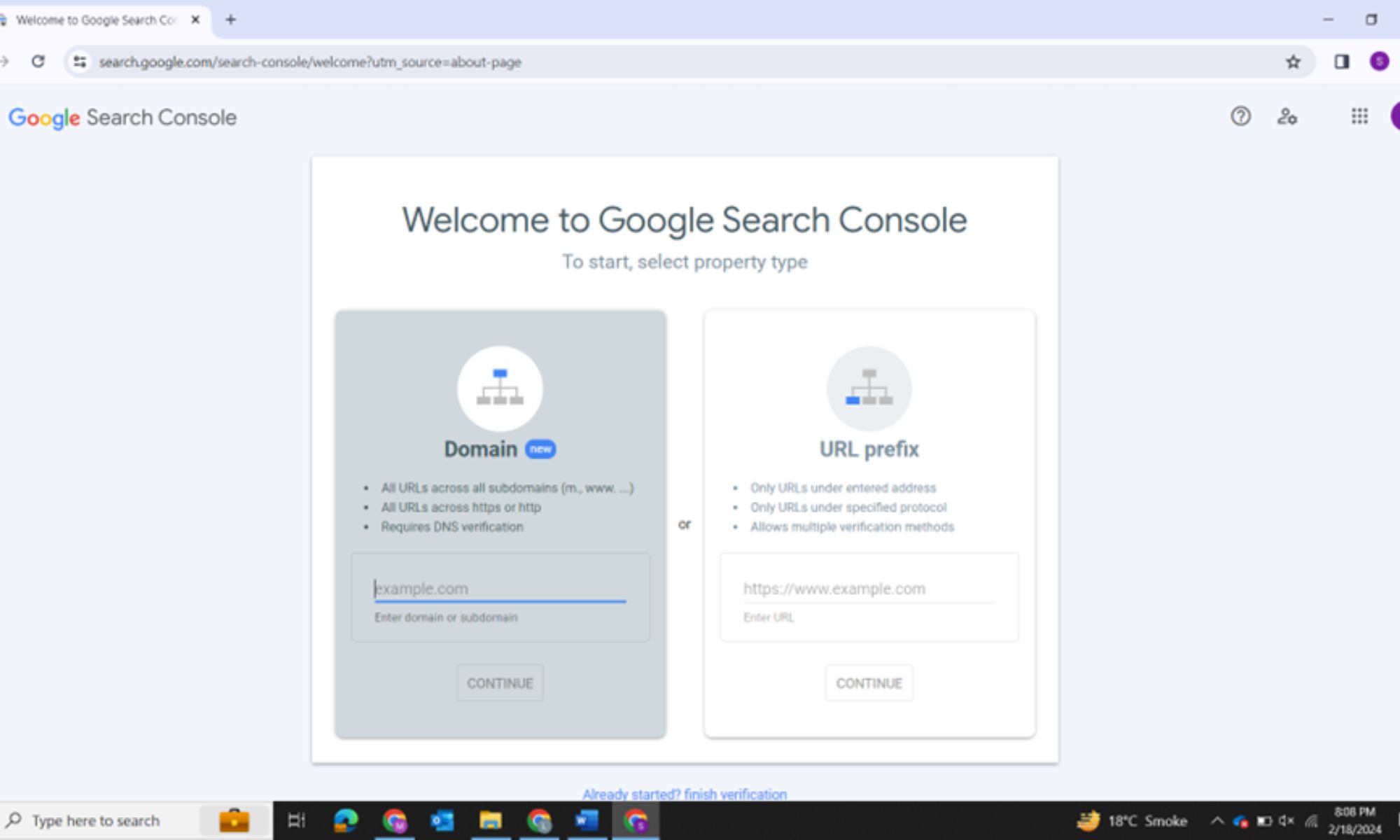Open the browser side panel
Viewport: 1400px width, 840px height.
click(1341, 62)
